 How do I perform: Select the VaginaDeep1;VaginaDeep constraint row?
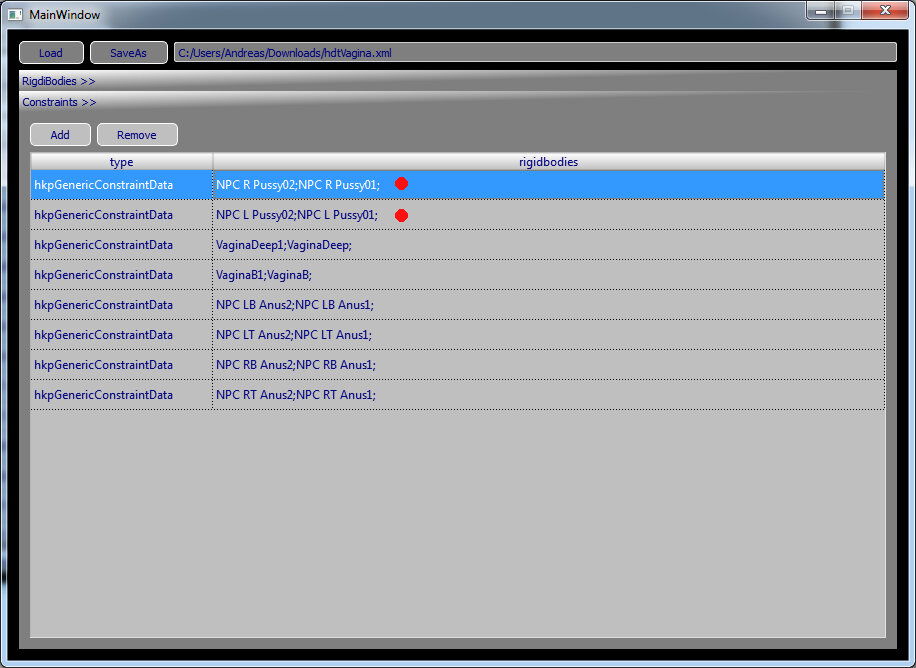pyautogui.click(x=284, y=245)
